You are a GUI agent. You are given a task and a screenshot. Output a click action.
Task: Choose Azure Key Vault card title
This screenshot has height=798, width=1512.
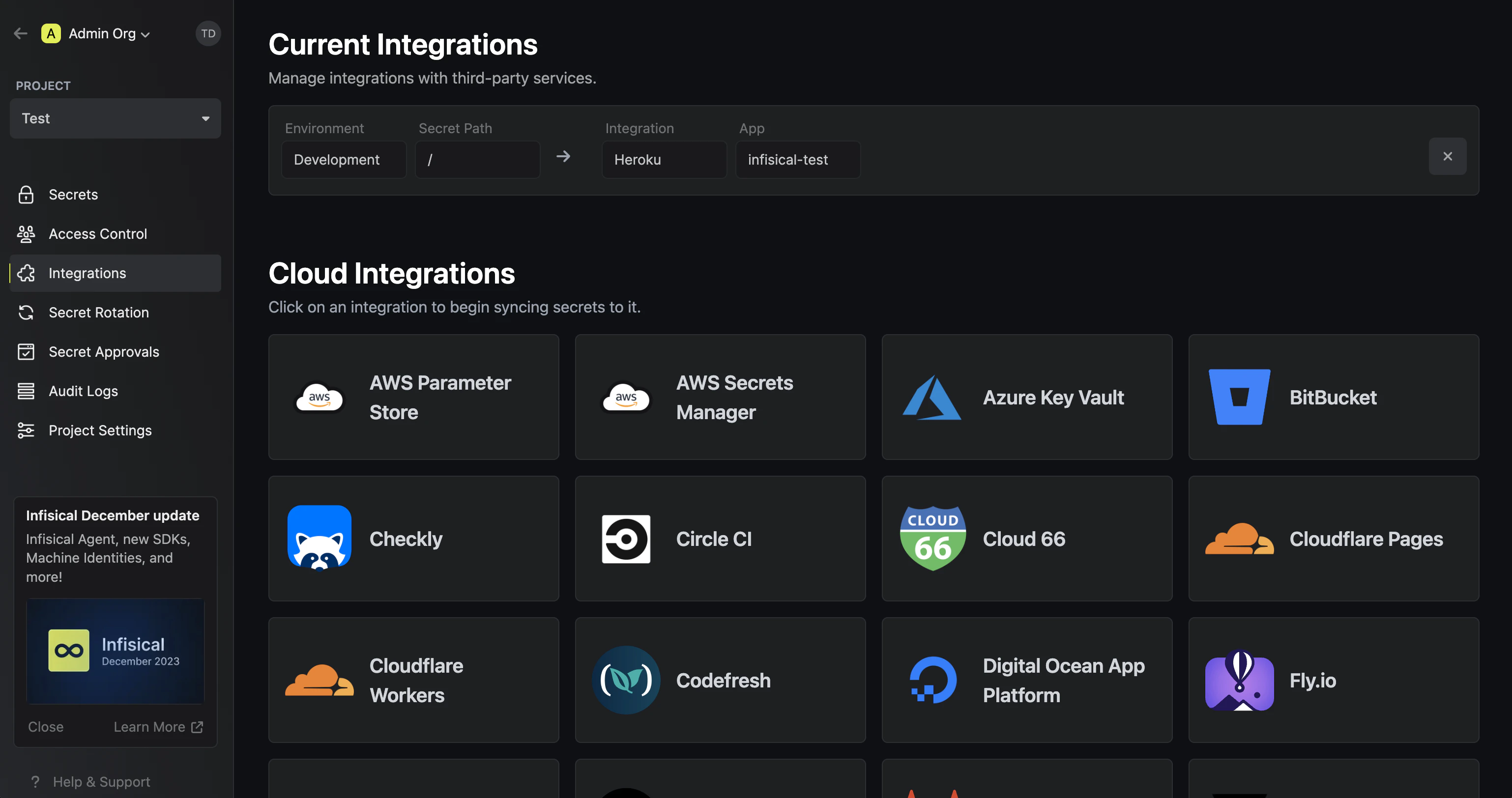click(1053, 398)
